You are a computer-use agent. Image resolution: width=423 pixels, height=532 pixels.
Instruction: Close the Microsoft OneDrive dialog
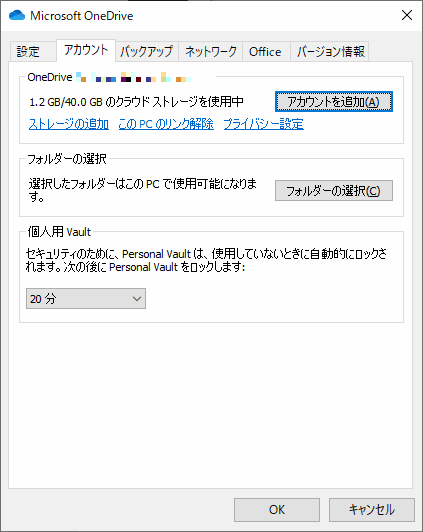coord(407,15)
